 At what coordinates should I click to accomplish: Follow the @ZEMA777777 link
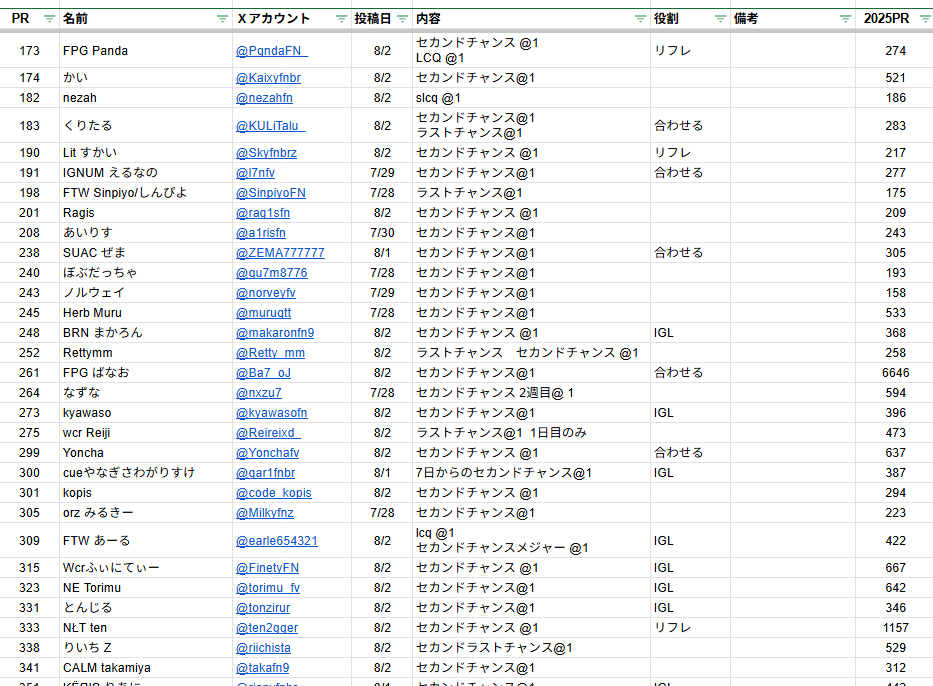(x=280, y=253)
